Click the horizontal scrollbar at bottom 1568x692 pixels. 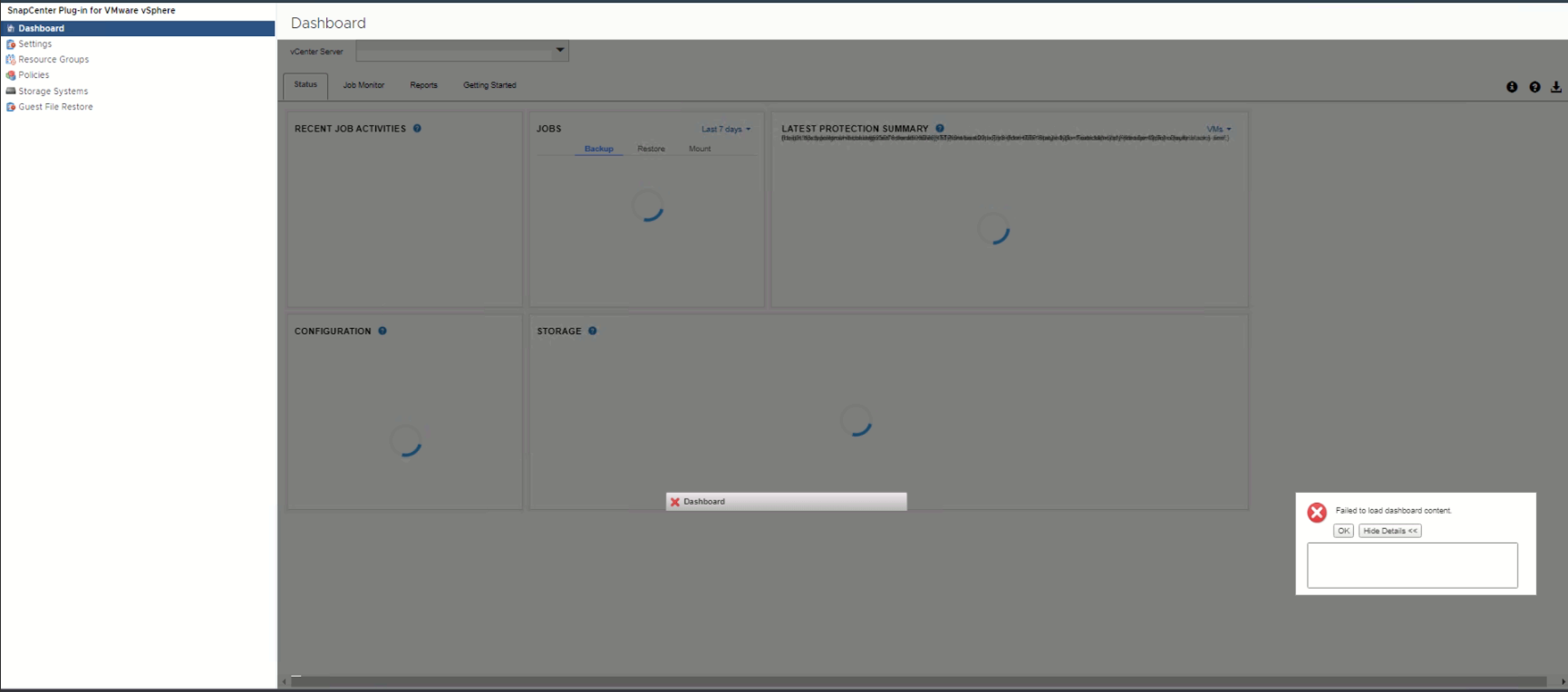917,681
